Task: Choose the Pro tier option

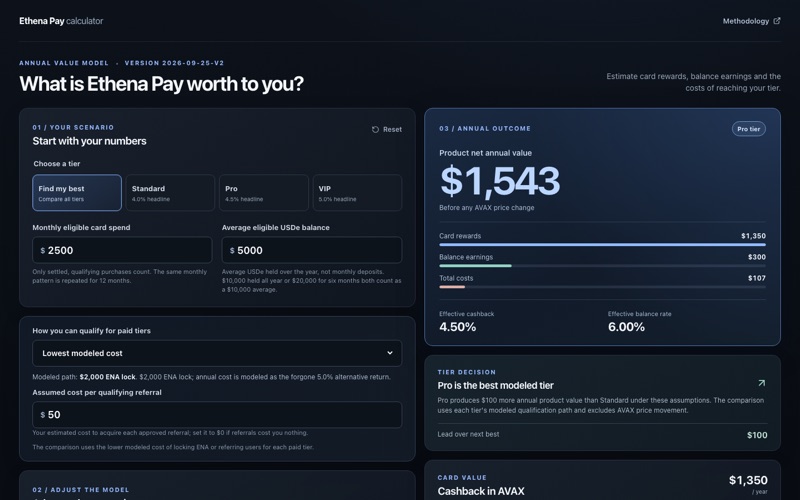Action: pyautogui.click(x=264, y=193)
